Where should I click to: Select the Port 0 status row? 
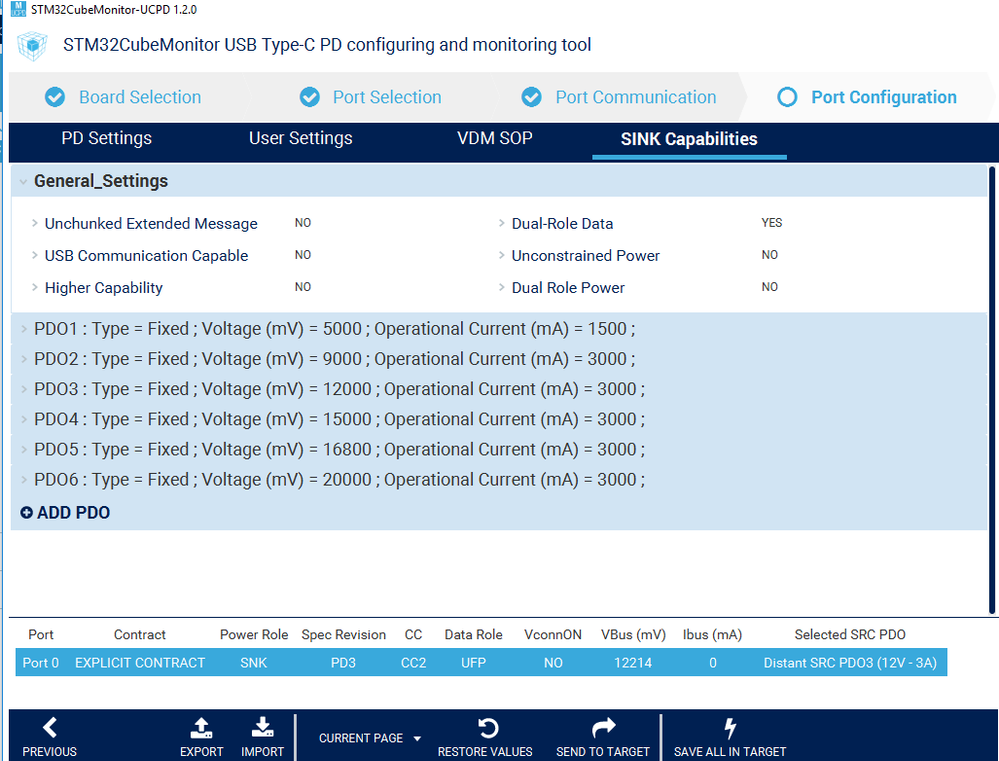481,662
